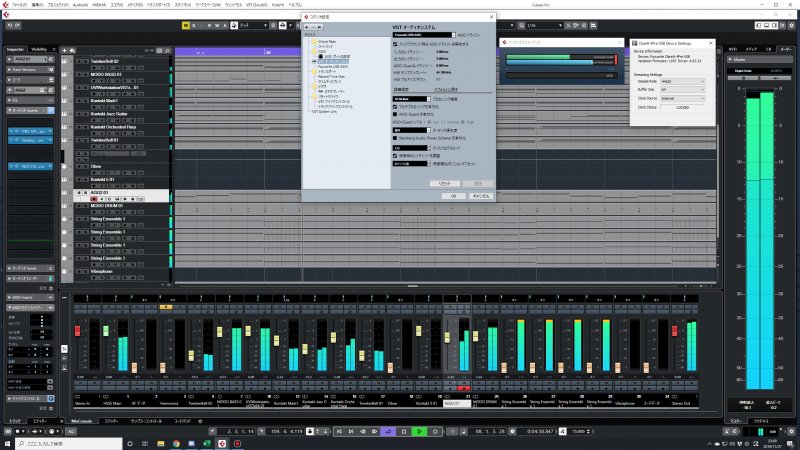Screen dimensions: 800x450
Task: Click the OK button in studio setup dialog
Action: click(x=453, y=196)
